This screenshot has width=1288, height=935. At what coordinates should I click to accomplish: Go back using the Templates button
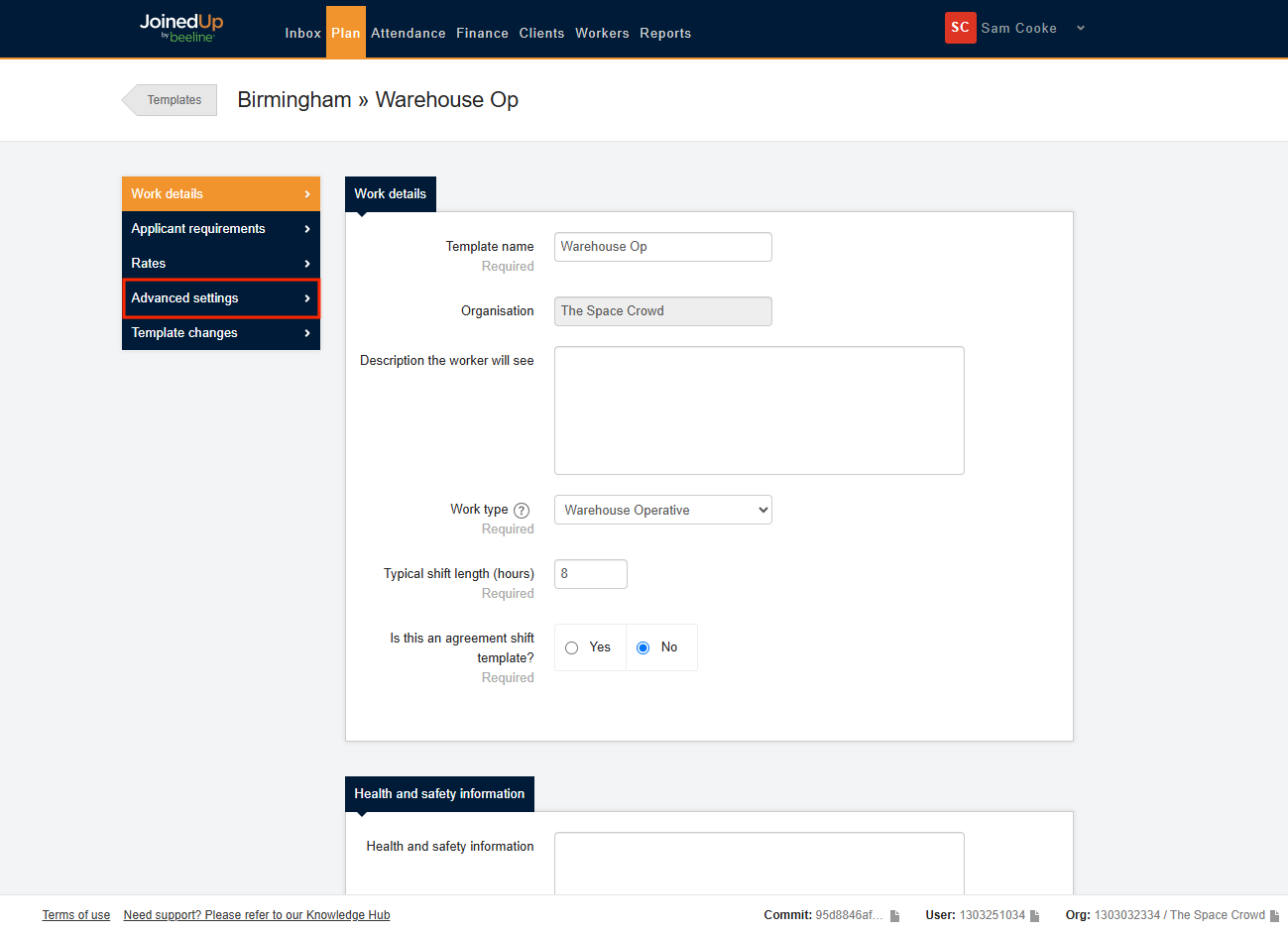(x=173, y=100)
